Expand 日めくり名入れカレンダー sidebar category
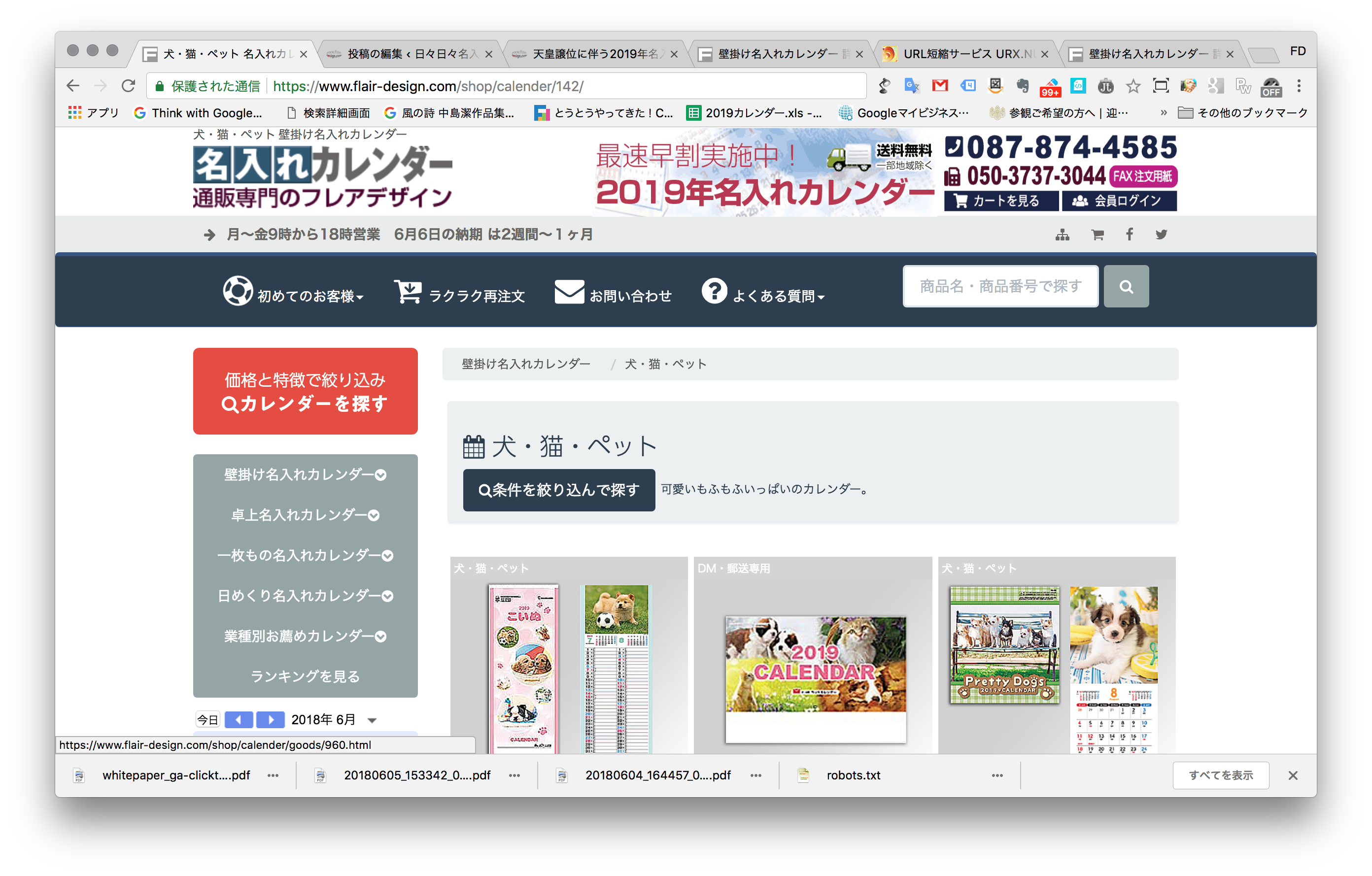Viewport: 1372px width, 876px height. point(305,596)
